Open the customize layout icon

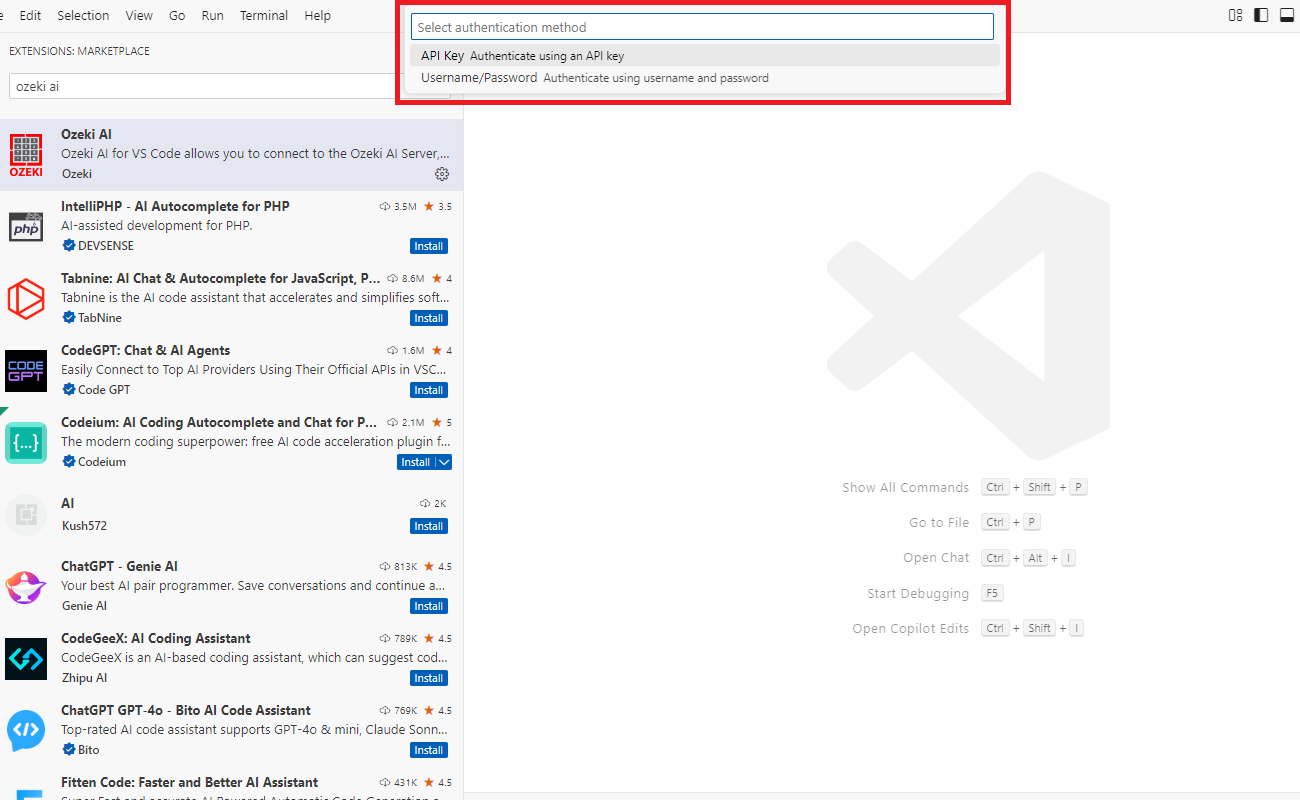(1236, 15)
